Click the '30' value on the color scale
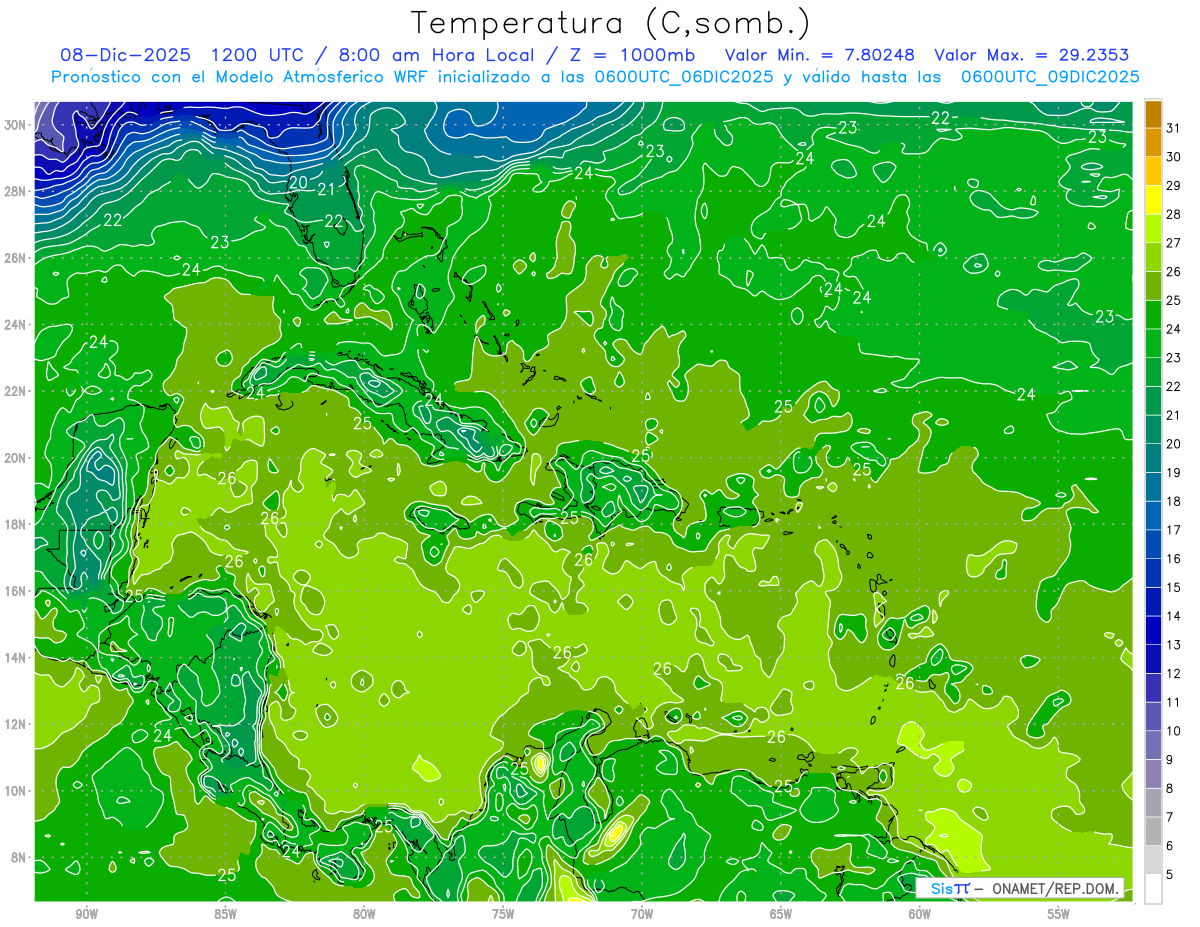Viewport: 1200px width, 927px height. (x=1174, y=157)
